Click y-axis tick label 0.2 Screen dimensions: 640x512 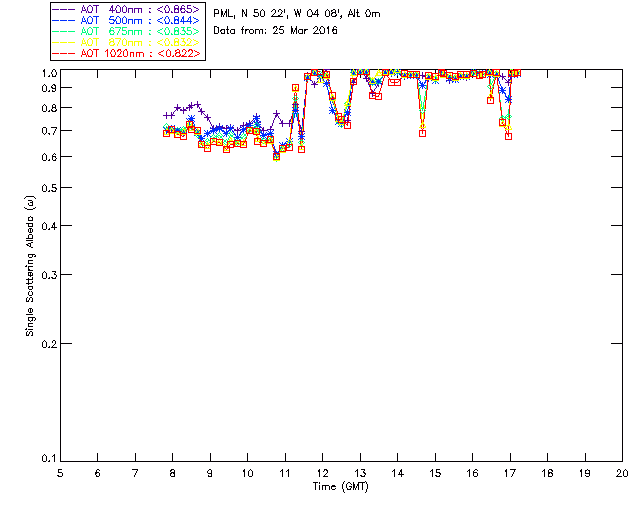(x=49, y=344)
